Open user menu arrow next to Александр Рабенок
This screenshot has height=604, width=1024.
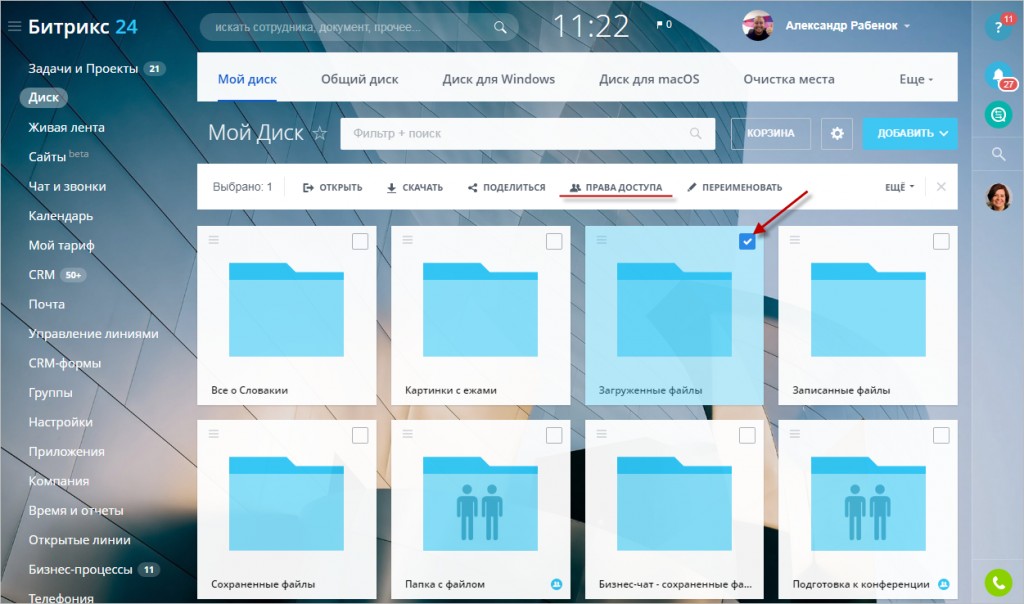[907, 26]
